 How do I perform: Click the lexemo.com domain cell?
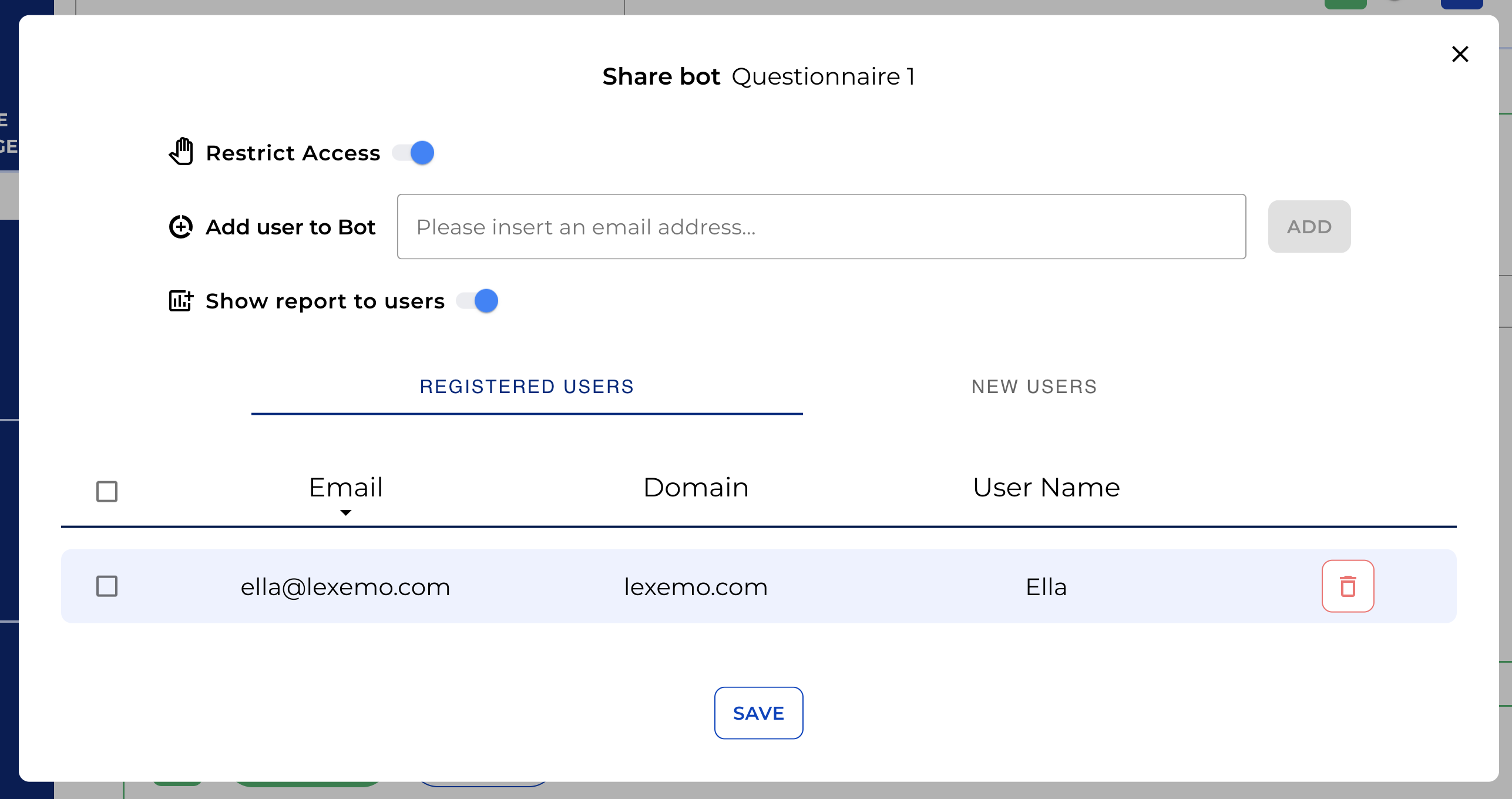(695, 587)
